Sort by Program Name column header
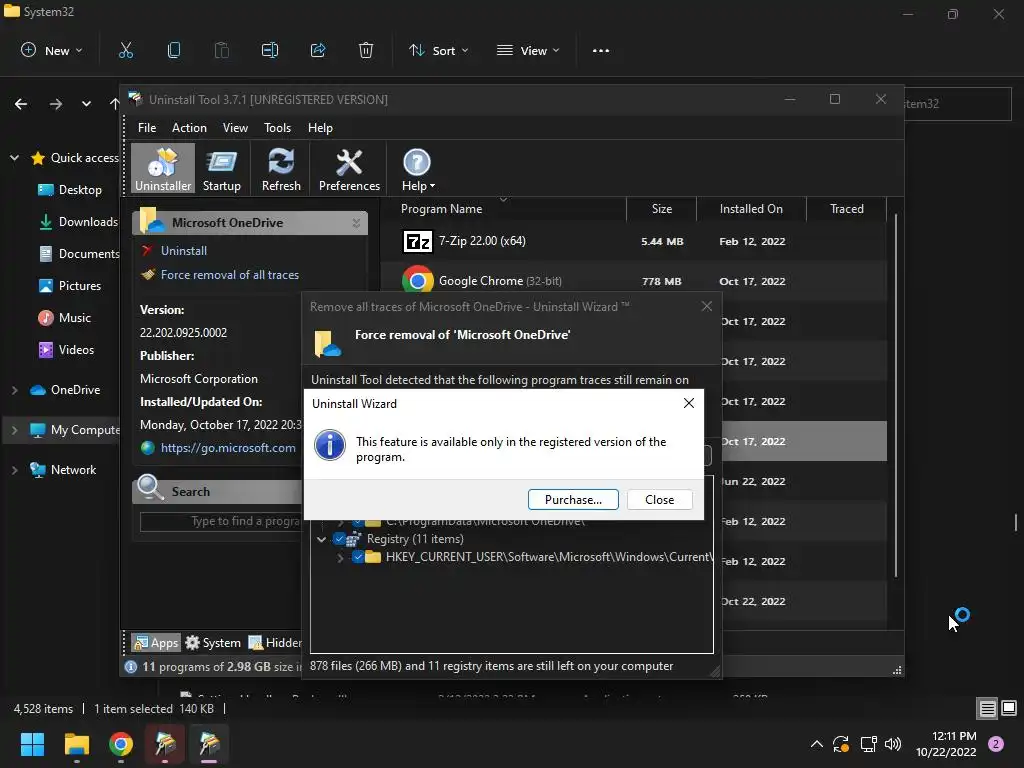The height and width of the screenshot is (768, 1024). pyautogui.click(x=503, y=209)
